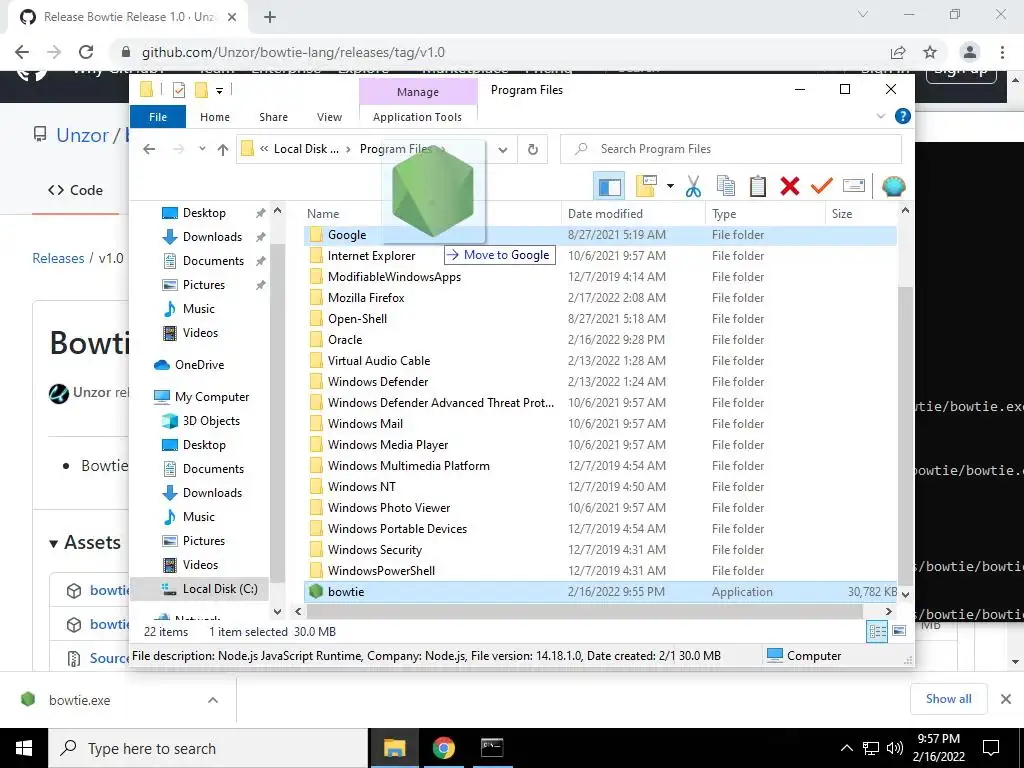Switch to large icons view in status bar

pyautogui.click(x=899, y=631)
